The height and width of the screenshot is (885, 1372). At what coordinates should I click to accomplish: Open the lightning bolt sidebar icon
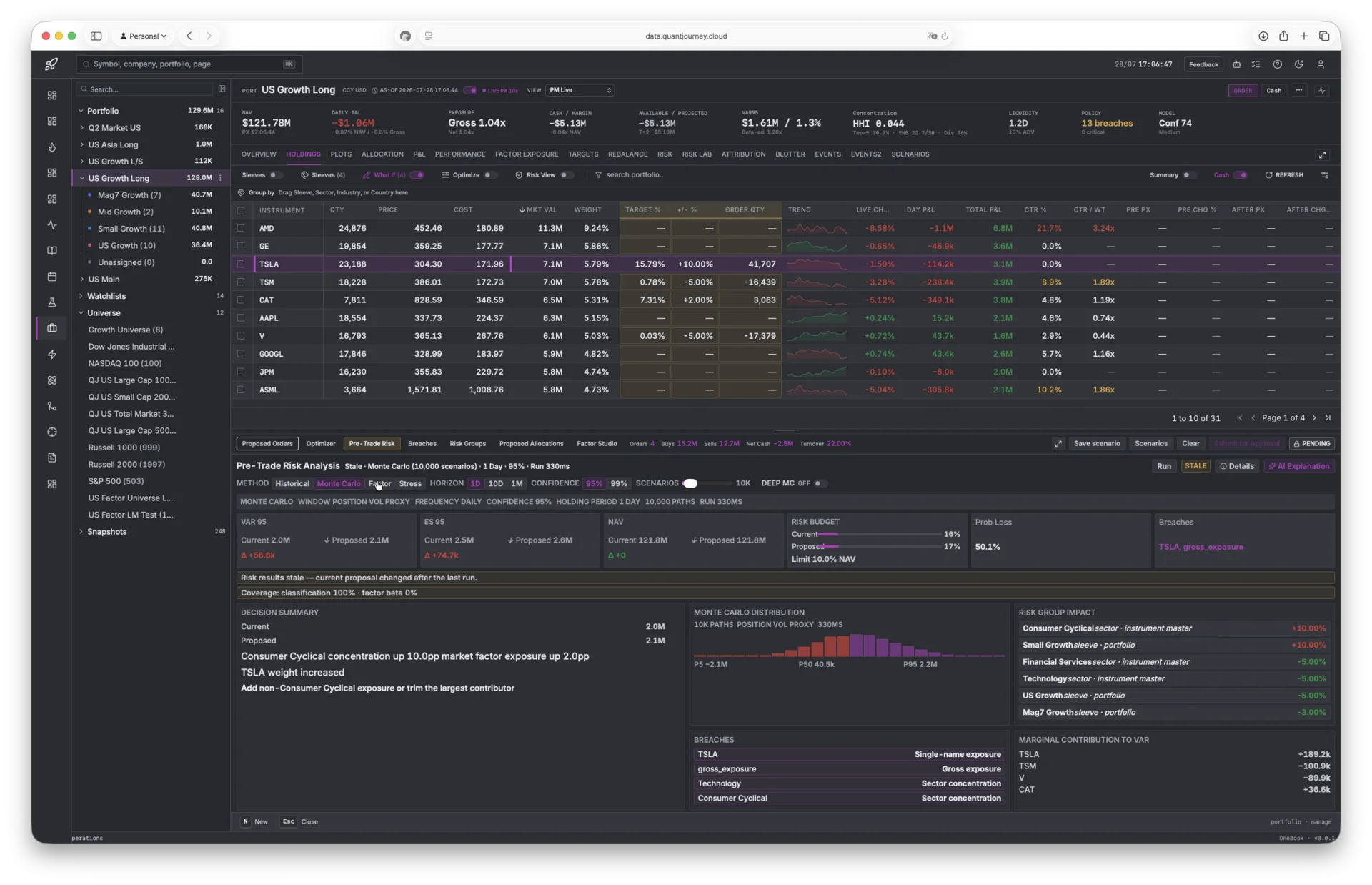coord(52,355)
